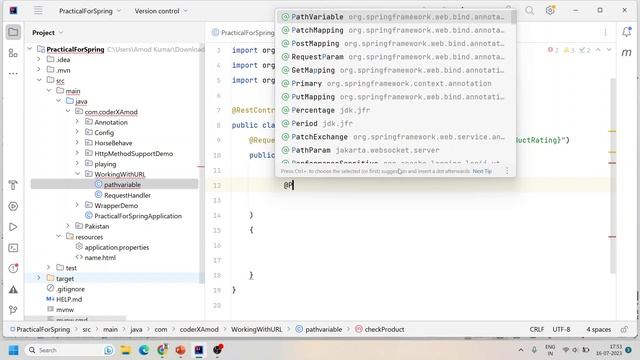Viewport: 640px width, 360px height.
Task: Open the Git tool window icon
Action: (13, 310)
